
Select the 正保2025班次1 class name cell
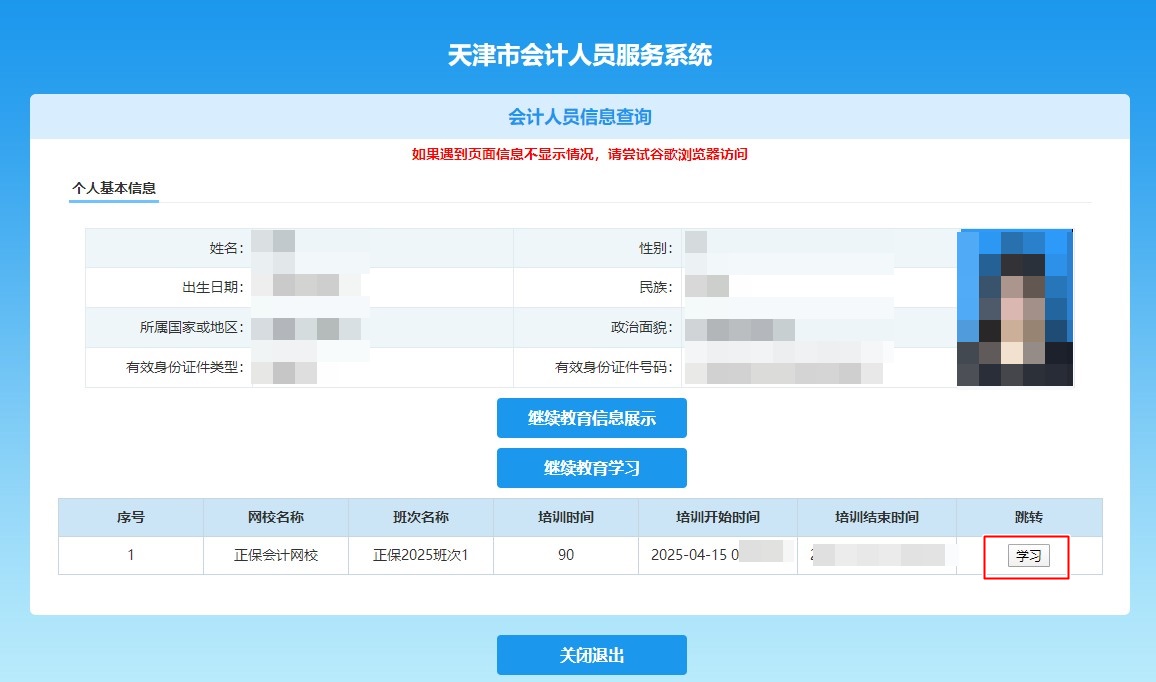[419, 555]
